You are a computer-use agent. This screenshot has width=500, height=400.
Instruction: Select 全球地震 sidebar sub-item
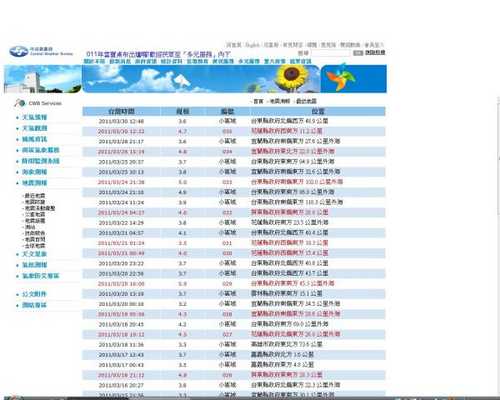tap(35, 246)
